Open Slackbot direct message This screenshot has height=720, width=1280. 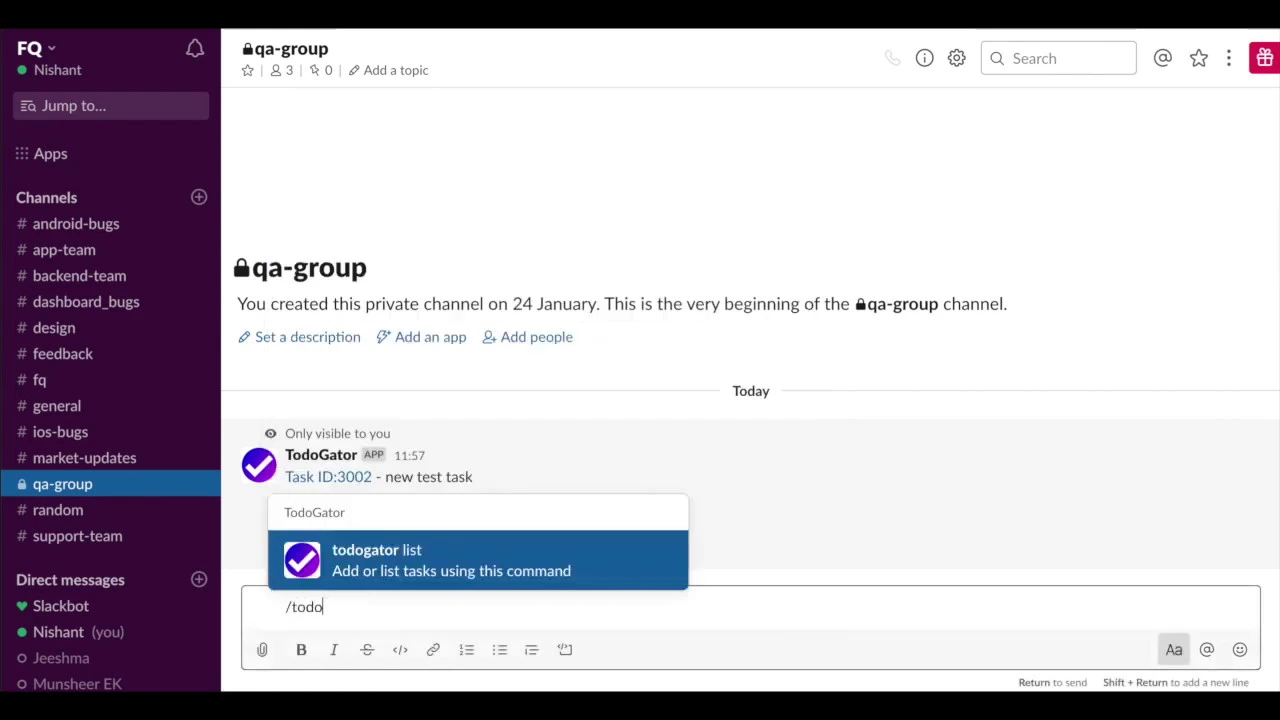click(x=110, y=606)
